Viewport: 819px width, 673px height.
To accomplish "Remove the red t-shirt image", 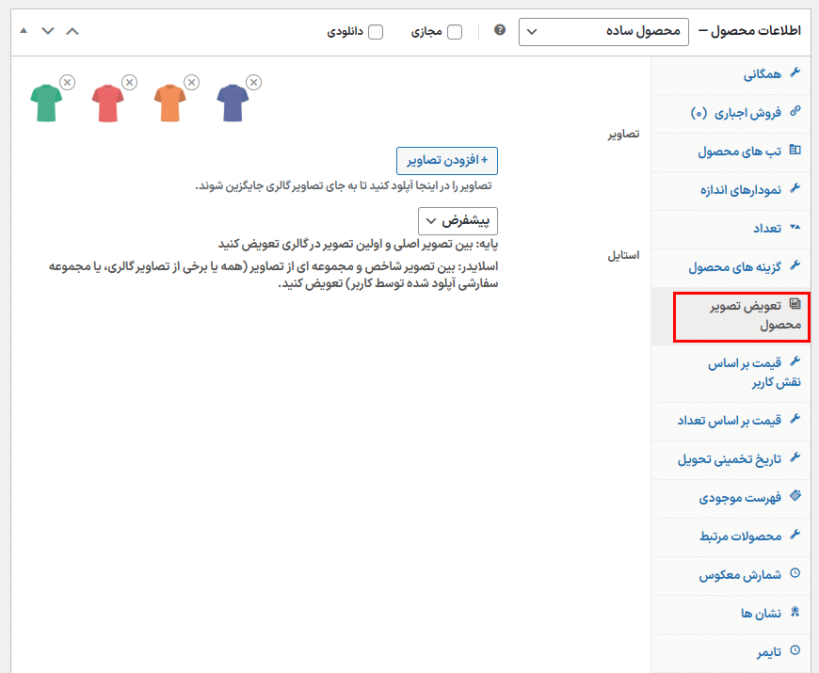I will [x=129, y=82].
